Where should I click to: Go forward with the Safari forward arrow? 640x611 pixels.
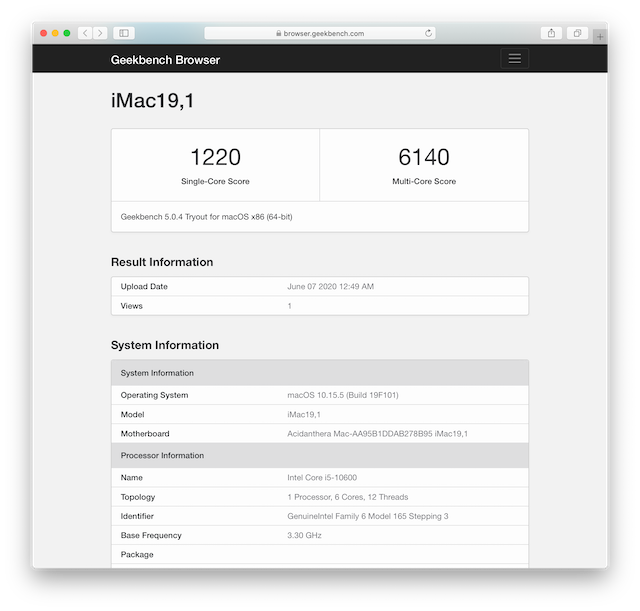click(100, 33)
